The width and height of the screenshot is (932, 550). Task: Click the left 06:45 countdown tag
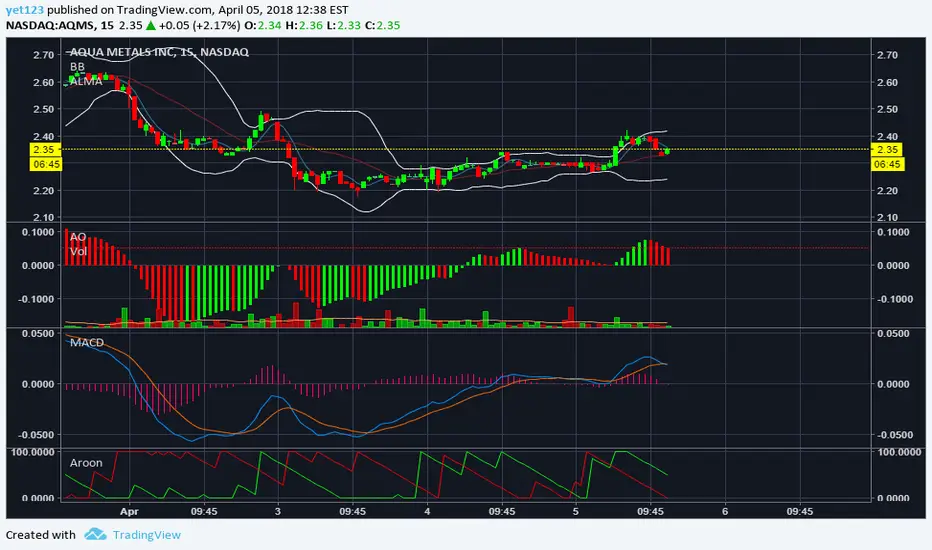click(45, 164)
